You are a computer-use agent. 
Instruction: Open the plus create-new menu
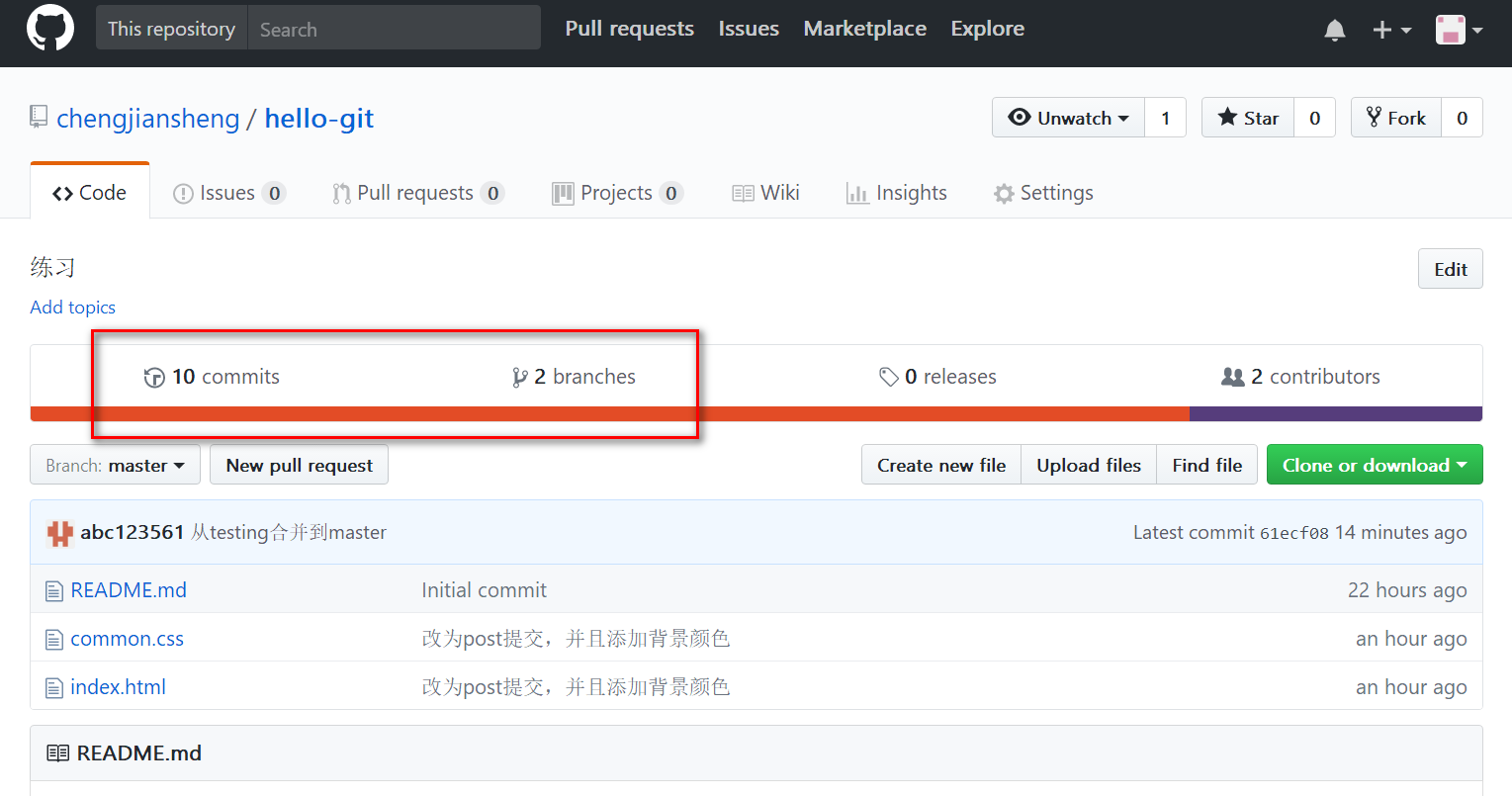(x=1391, y=31)
